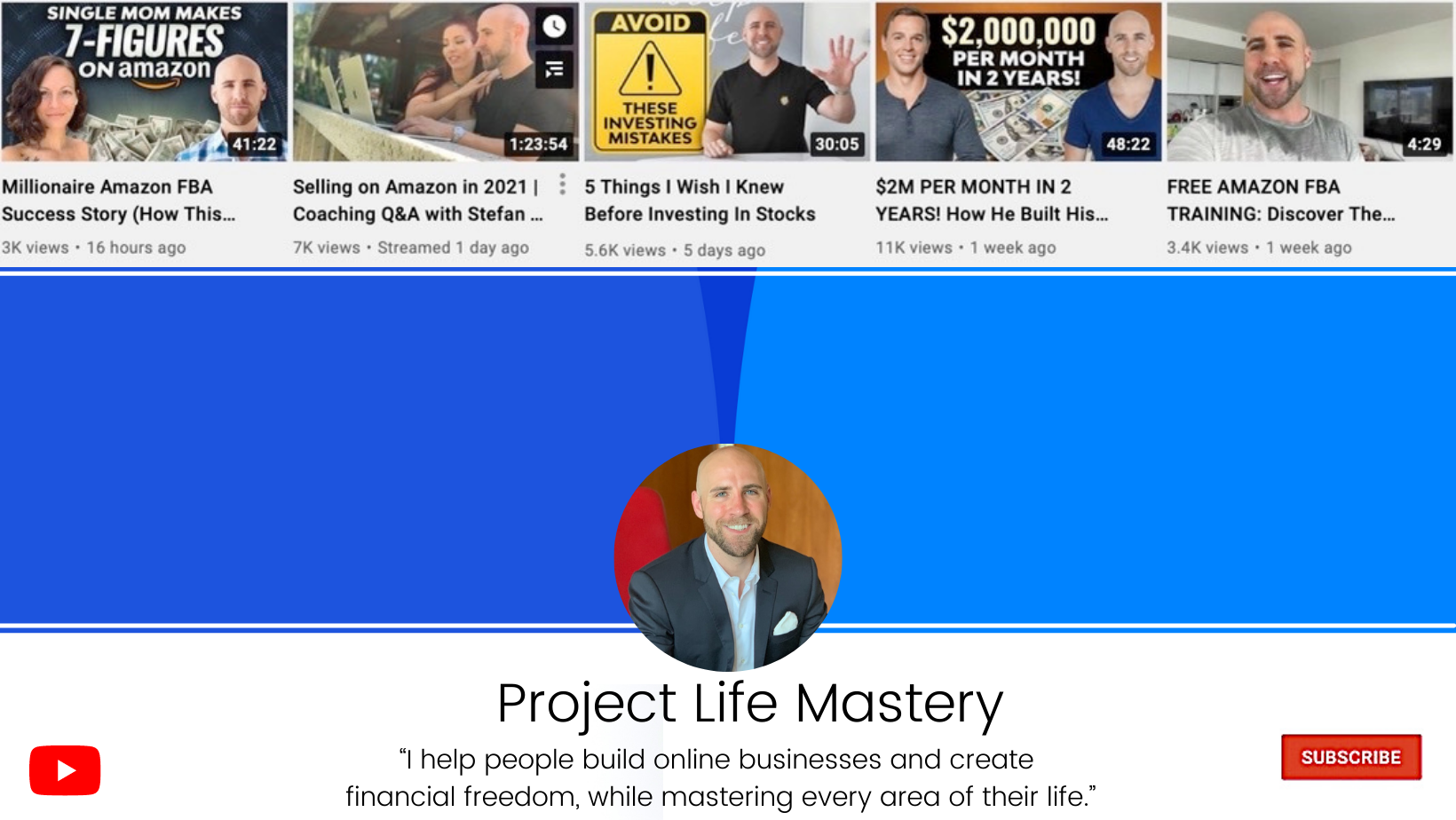Image resolution: width=1456 pixels, height=820 pixels.
Task: Open $2,000,000 Per Month video thumbnail
Action: pos(1018,81)
